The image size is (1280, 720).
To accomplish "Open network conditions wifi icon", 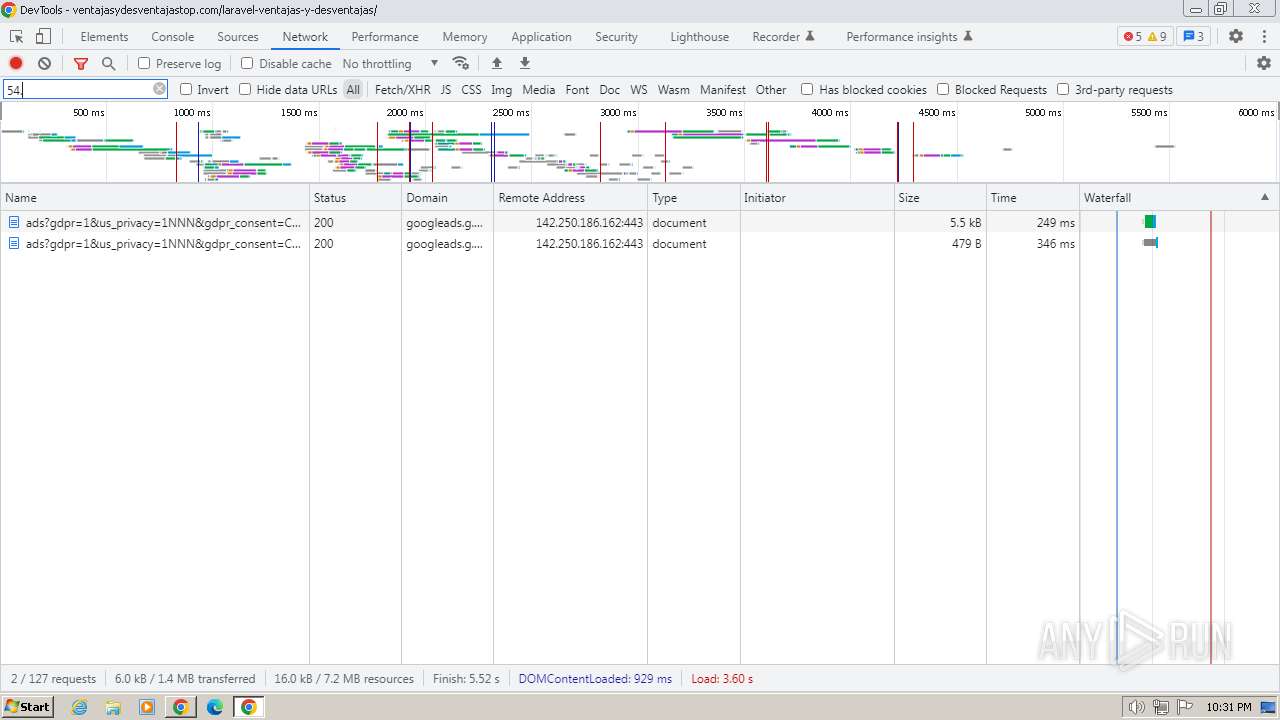I will point(461,63).
